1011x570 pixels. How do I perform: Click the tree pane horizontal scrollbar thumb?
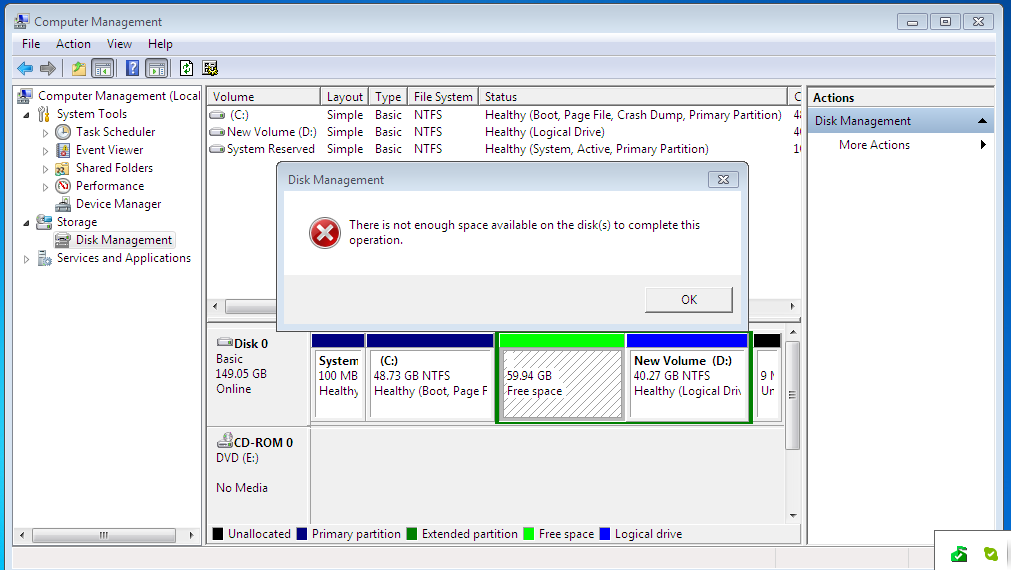pyautogui.click(x=104, y=535)
